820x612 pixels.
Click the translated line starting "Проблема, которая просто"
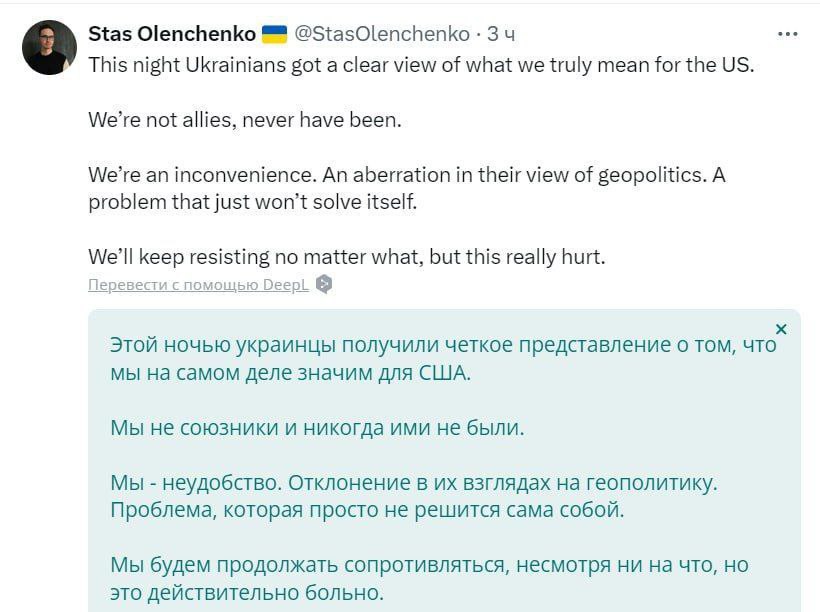coord(366,510)
